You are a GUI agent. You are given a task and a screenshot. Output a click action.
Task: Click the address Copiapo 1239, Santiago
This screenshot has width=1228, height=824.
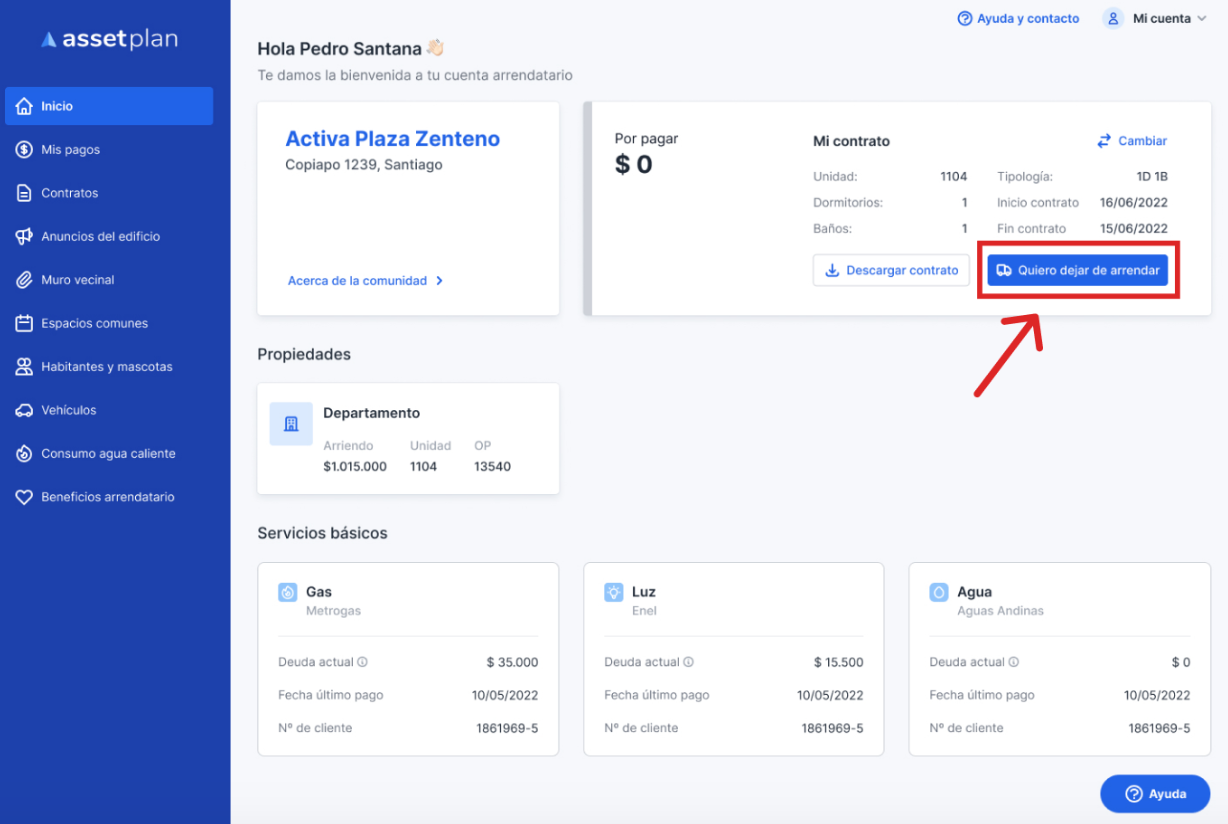tap(364, 165)
